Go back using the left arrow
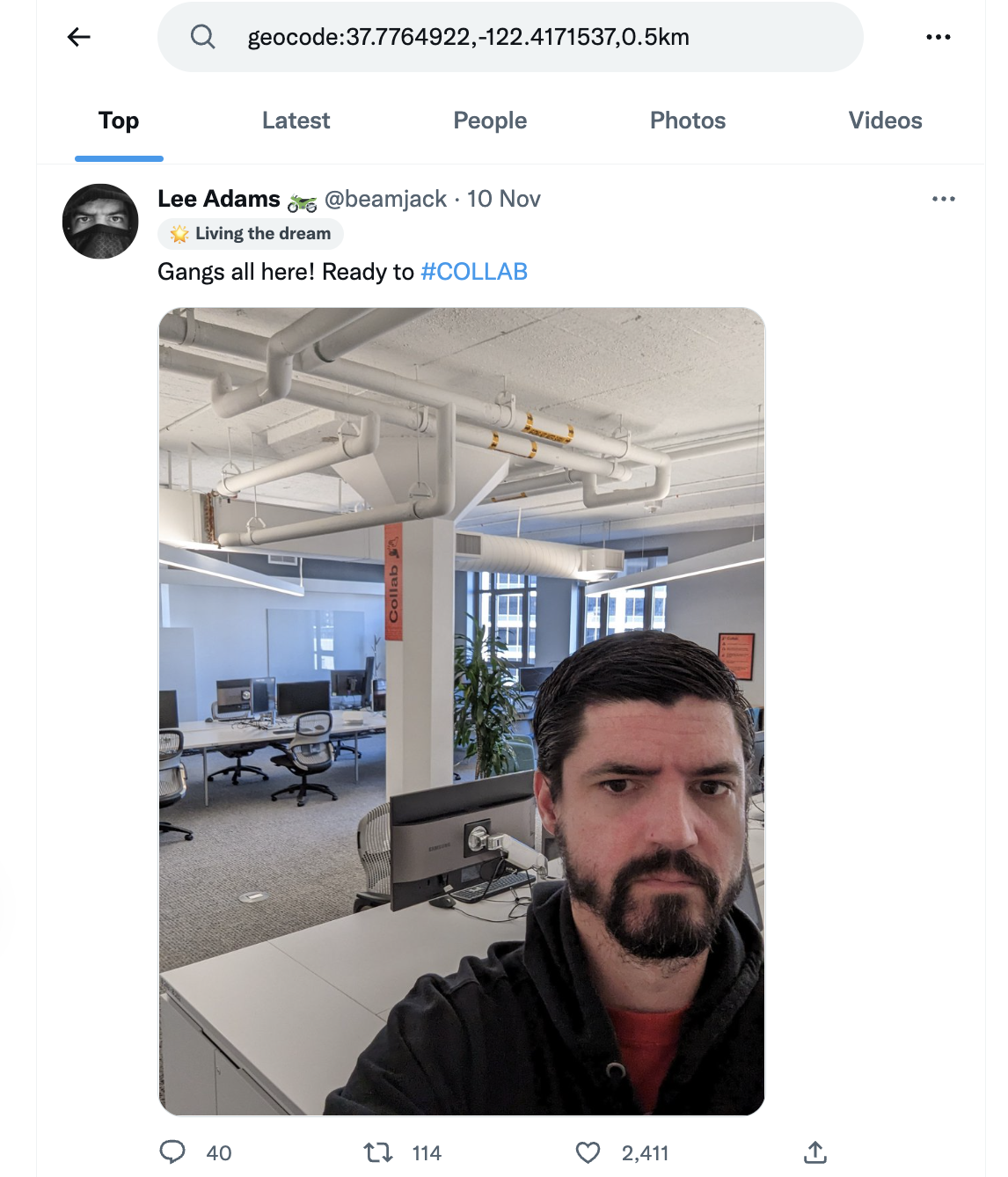Screen dimensions: 1008x1177 (x=79, y=37)
